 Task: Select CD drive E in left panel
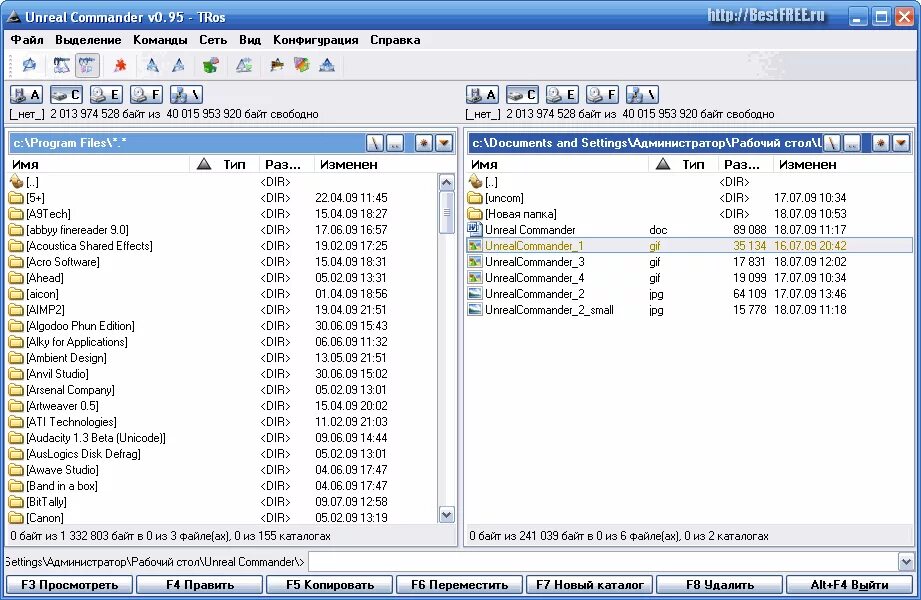pyautogui.click(x=106, y=95)
